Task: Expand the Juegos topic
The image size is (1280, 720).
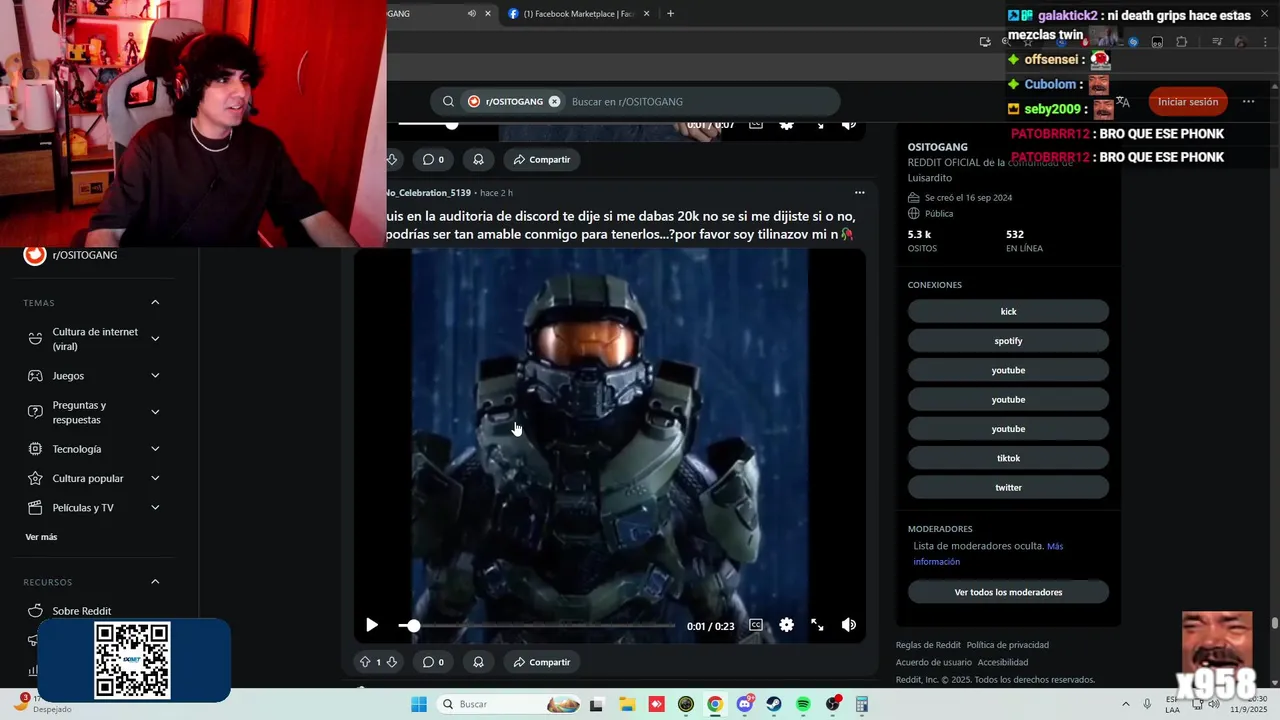Action: click(93, 376)
